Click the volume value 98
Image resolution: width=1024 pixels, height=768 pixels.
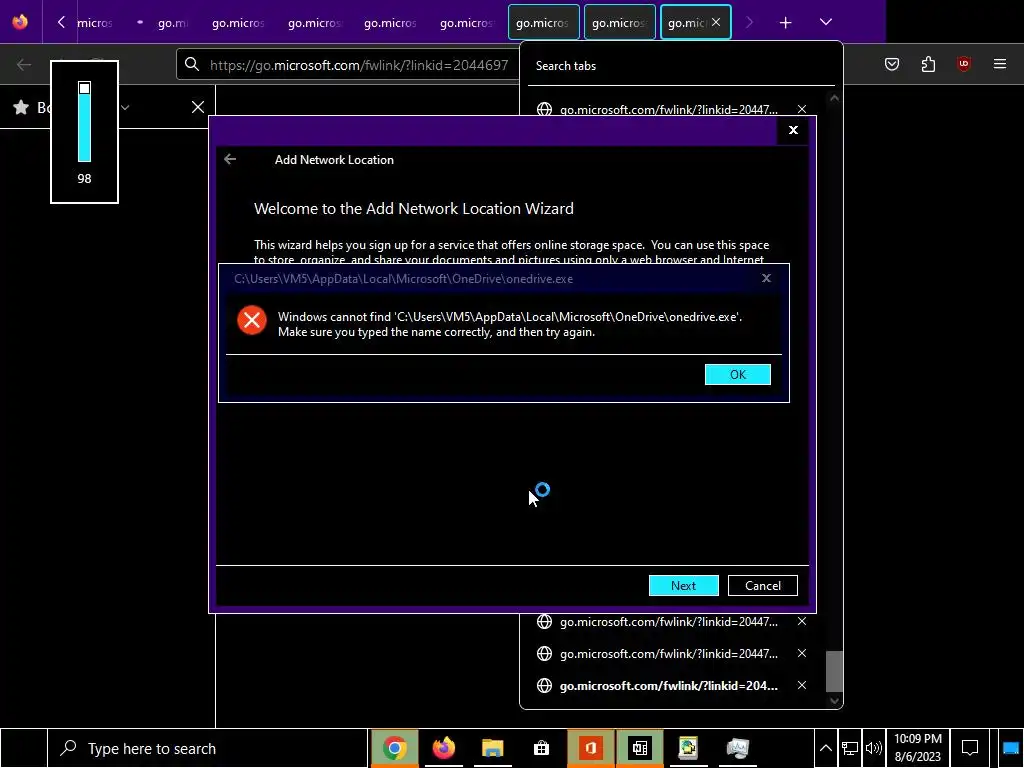pyautogui.click(x=84, y=178)
